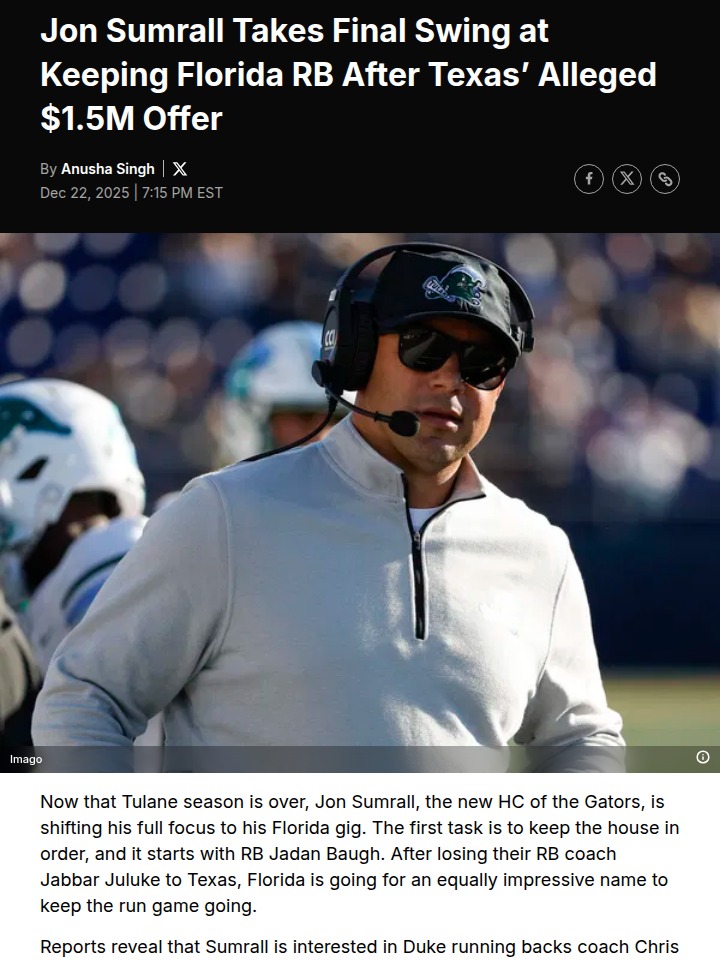Open the X icon beside Anusha Singh

pyautogui.click(x=180, y=169)
